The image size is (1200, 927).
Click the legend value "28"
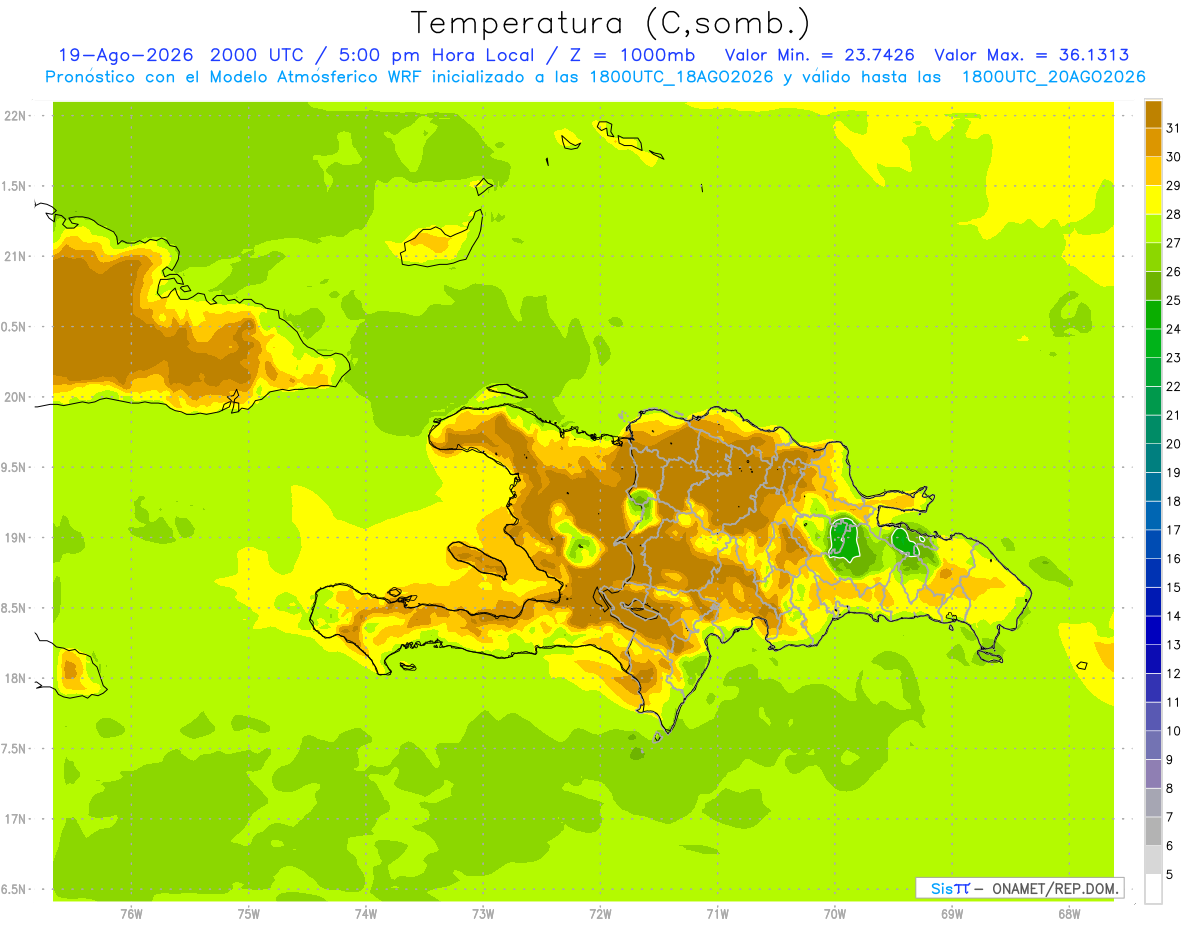pos(1174,214)
